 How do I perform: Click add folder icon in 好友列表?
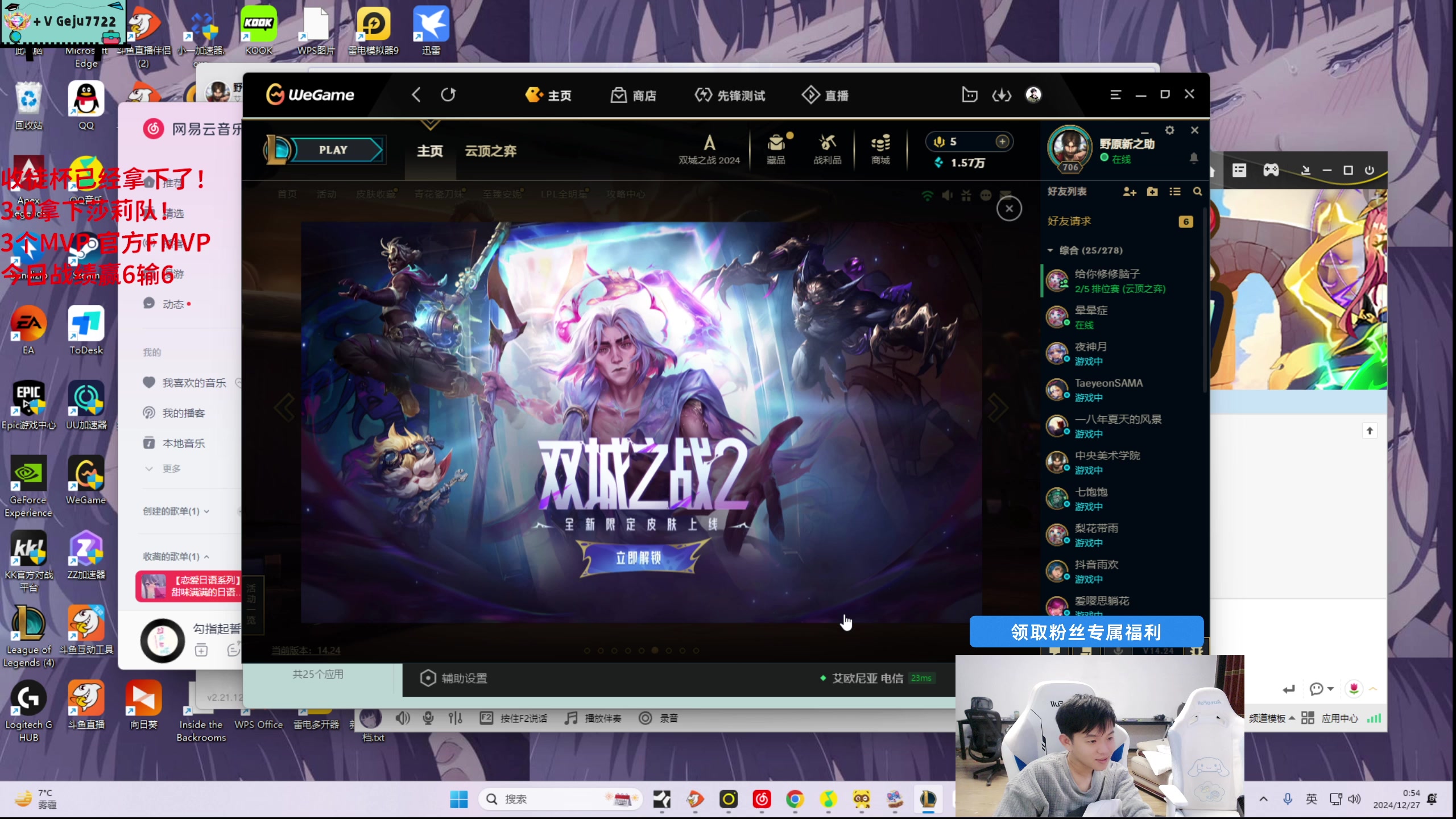click(1152, 192)
